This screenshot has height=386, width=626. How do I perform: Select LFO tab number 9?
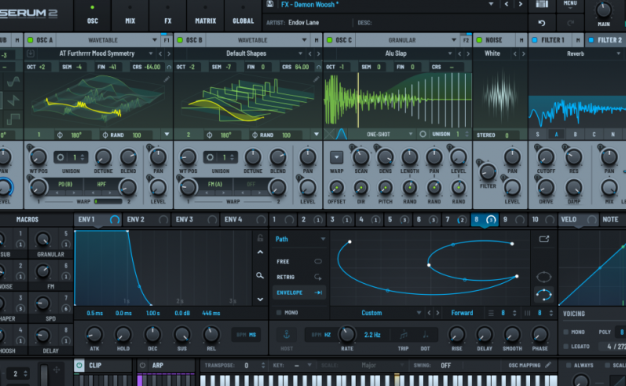(513, 220)
